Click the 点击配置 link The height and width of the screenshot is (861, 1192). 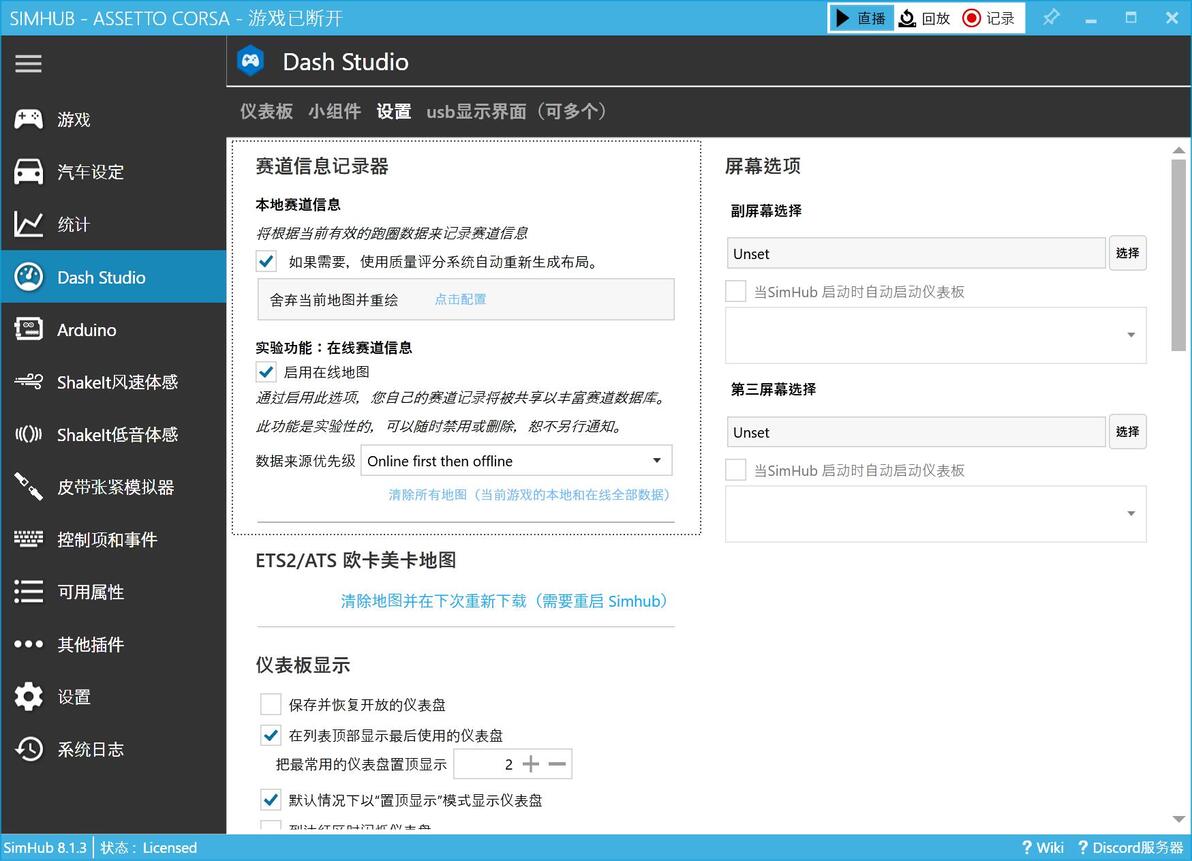(x=460, y=299)
